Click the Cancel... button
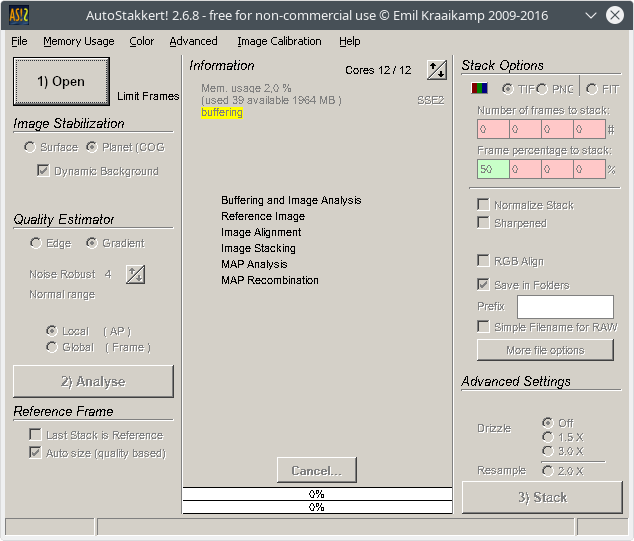634x541 pixels. pos(317,470)
